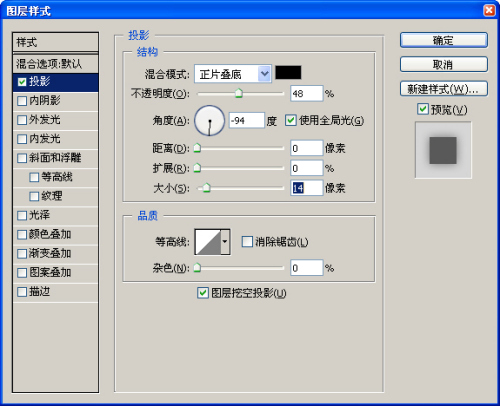Select the 样式 styles header item
Image resolution: width=500 pixels, height=406 pixels.
(x=55, y=42)
